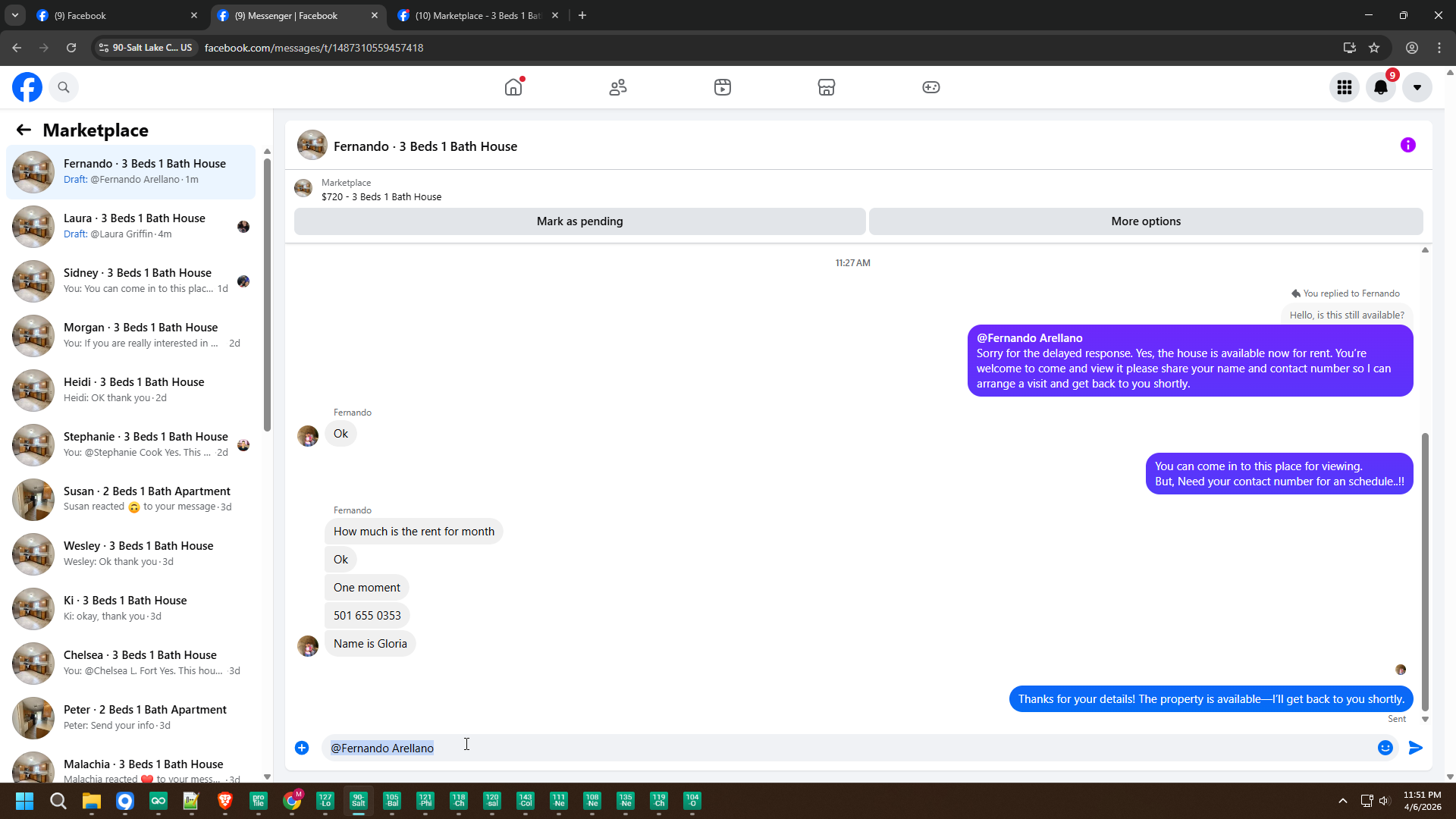The width and height of the screenshot is (1456, 819).
Task: Open Chrome three-dot menu
Action: tap(1439, 48)
